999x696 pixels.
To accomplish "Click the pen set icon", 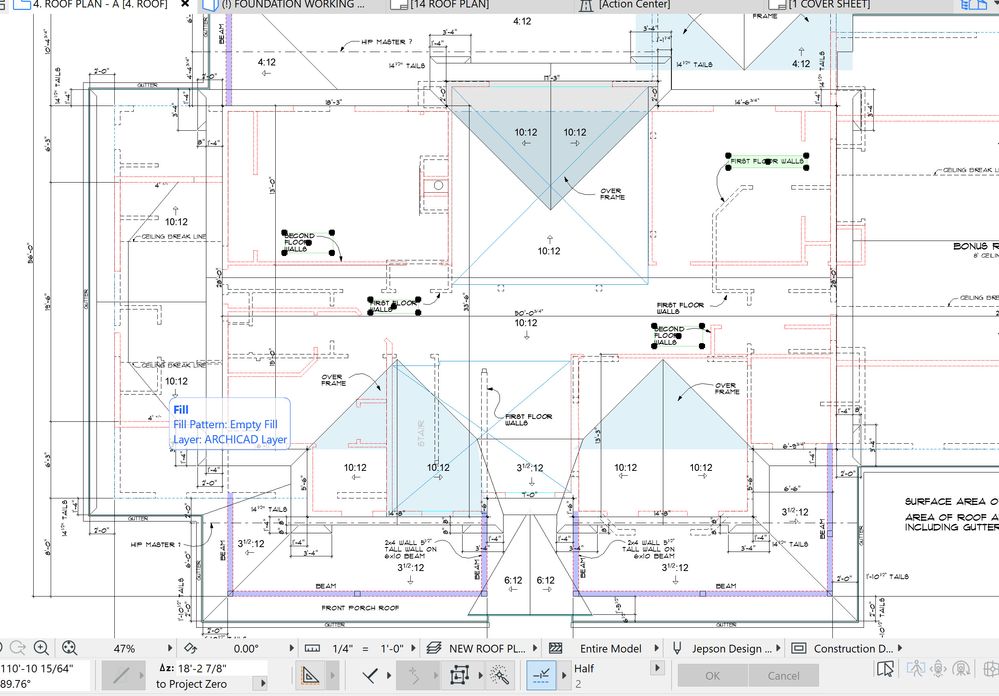I will point(677,648).
